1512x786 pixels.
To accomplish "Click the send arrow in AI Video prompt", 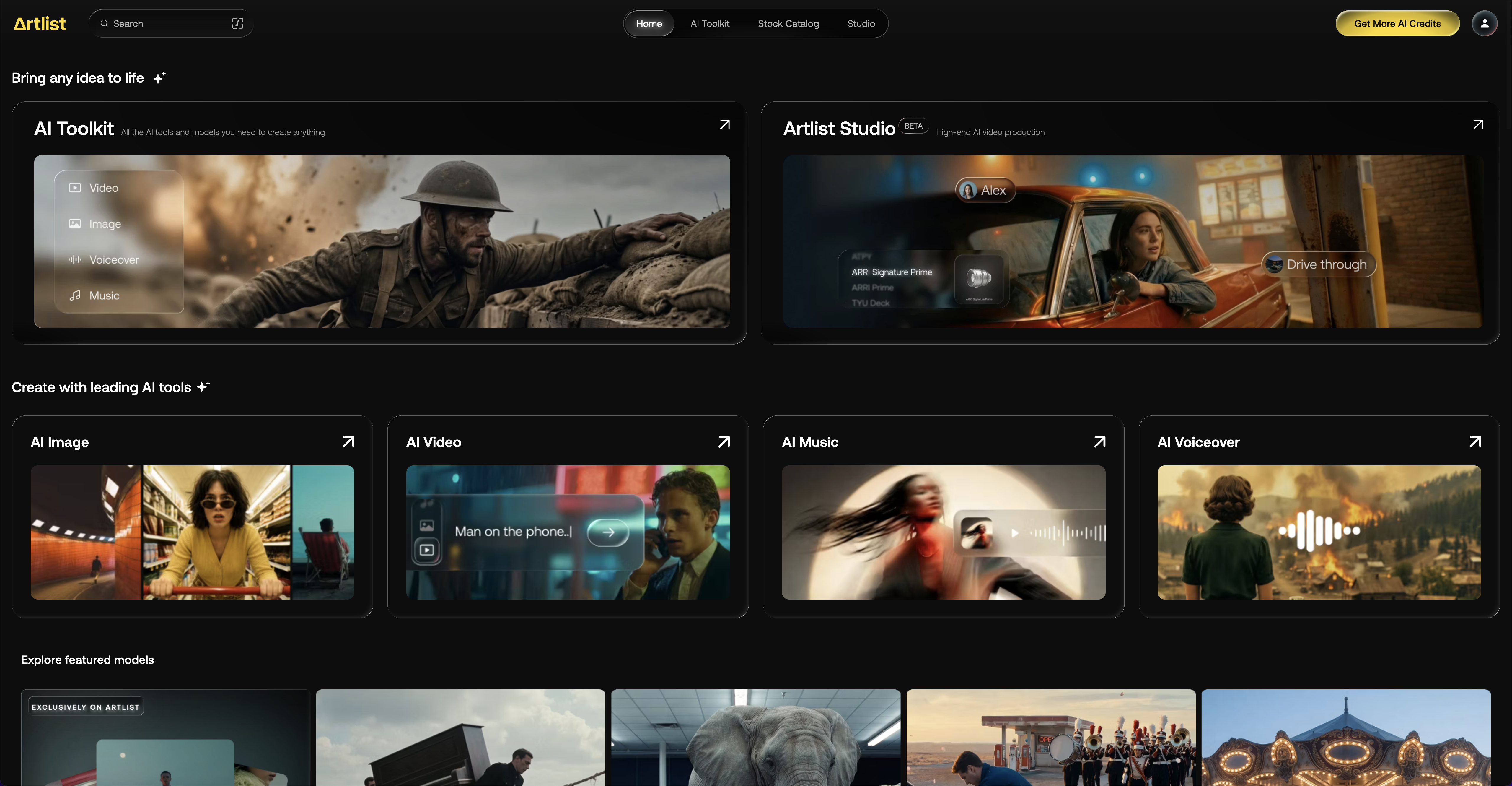I will (x=608, y=532).
